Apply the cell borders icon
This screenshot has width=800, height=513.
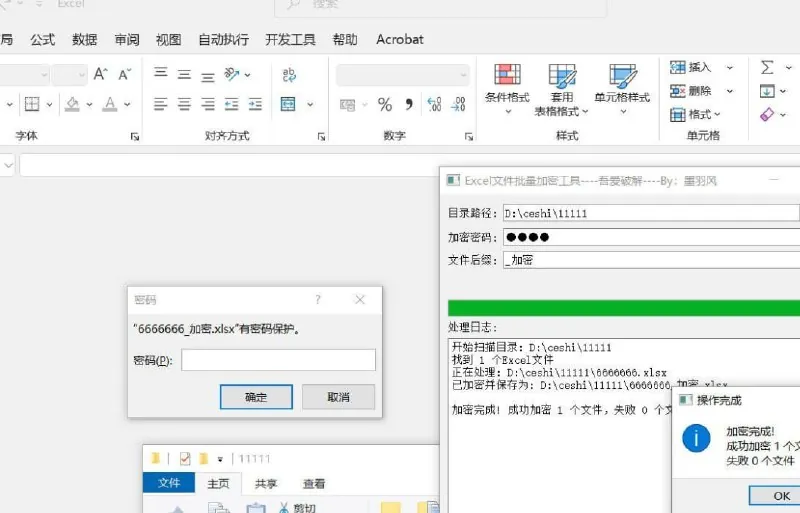32,104
